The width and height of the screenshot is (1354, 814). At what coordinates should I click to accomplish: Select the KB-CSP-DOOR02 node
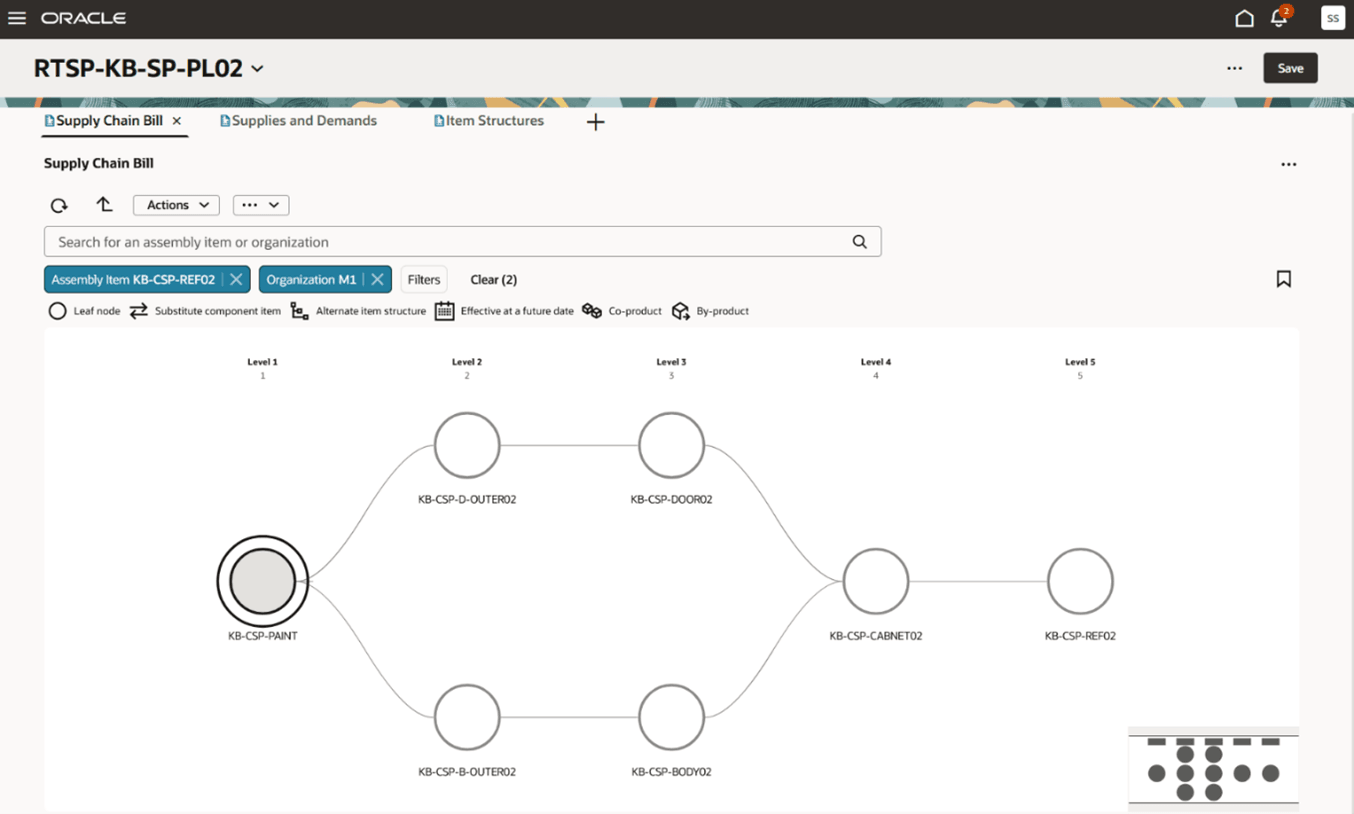tap(671, 445)
